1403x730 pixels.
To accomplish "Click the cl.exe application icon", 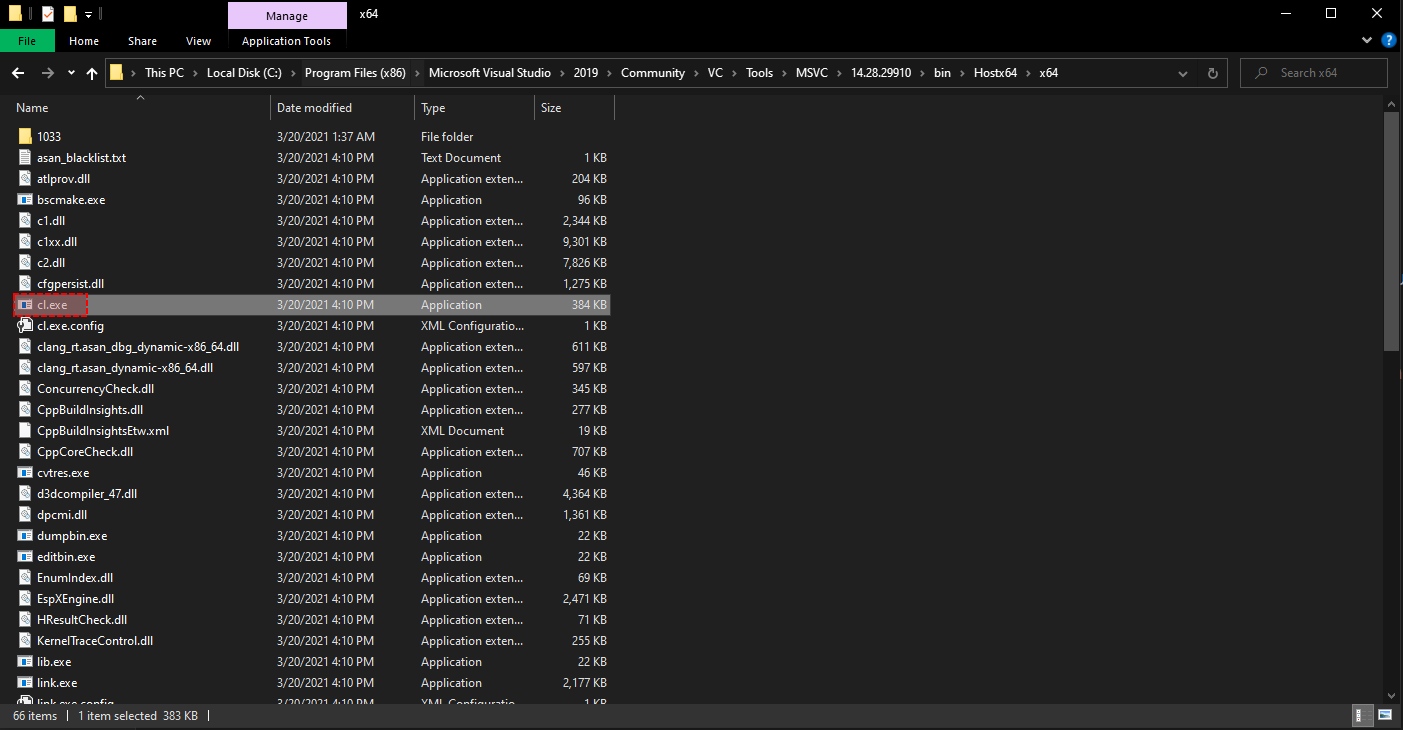I will tap(26, 305).
